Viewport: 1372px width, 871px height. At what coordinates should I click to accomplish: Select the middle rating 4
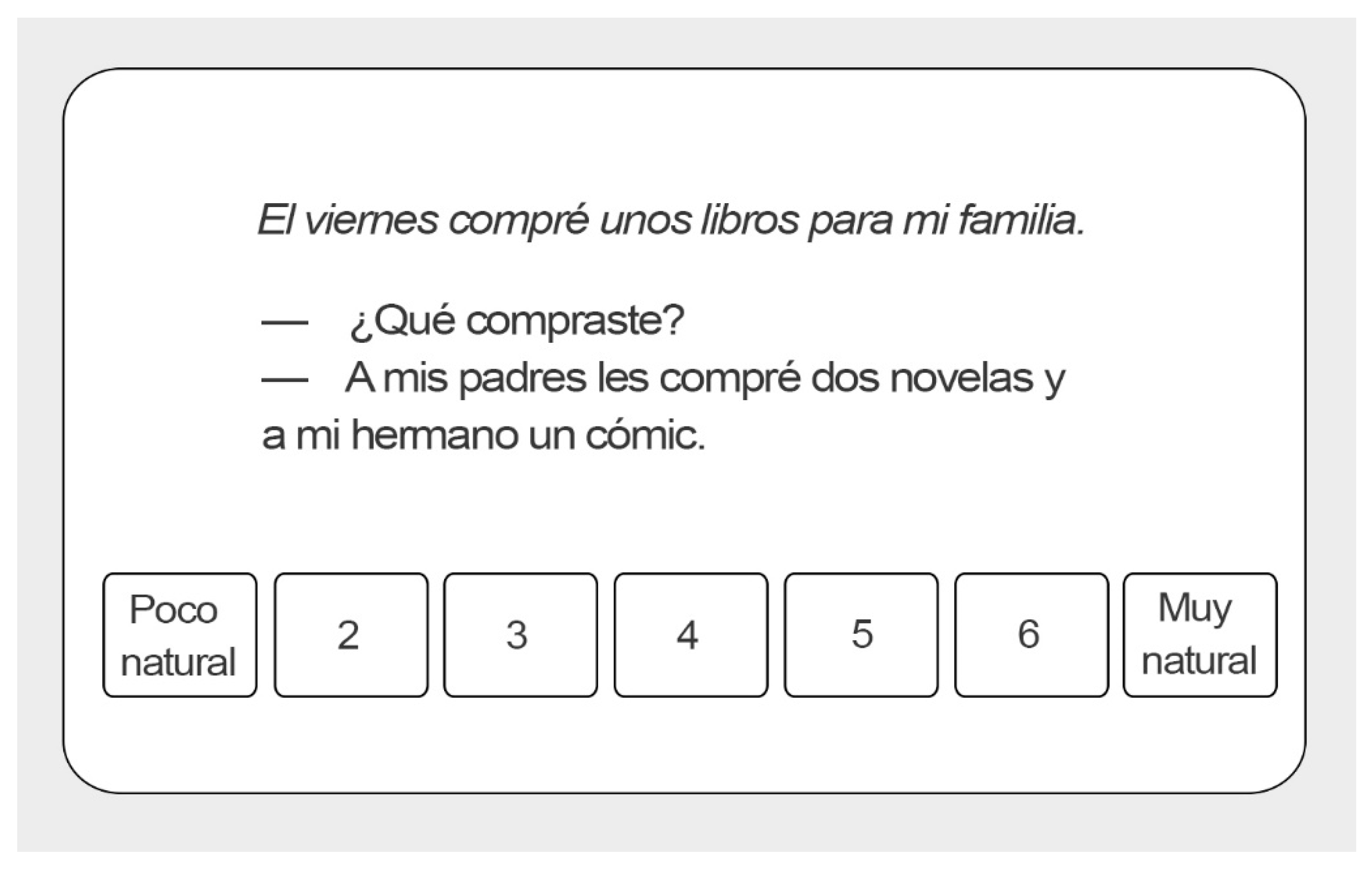click(691, 635)
